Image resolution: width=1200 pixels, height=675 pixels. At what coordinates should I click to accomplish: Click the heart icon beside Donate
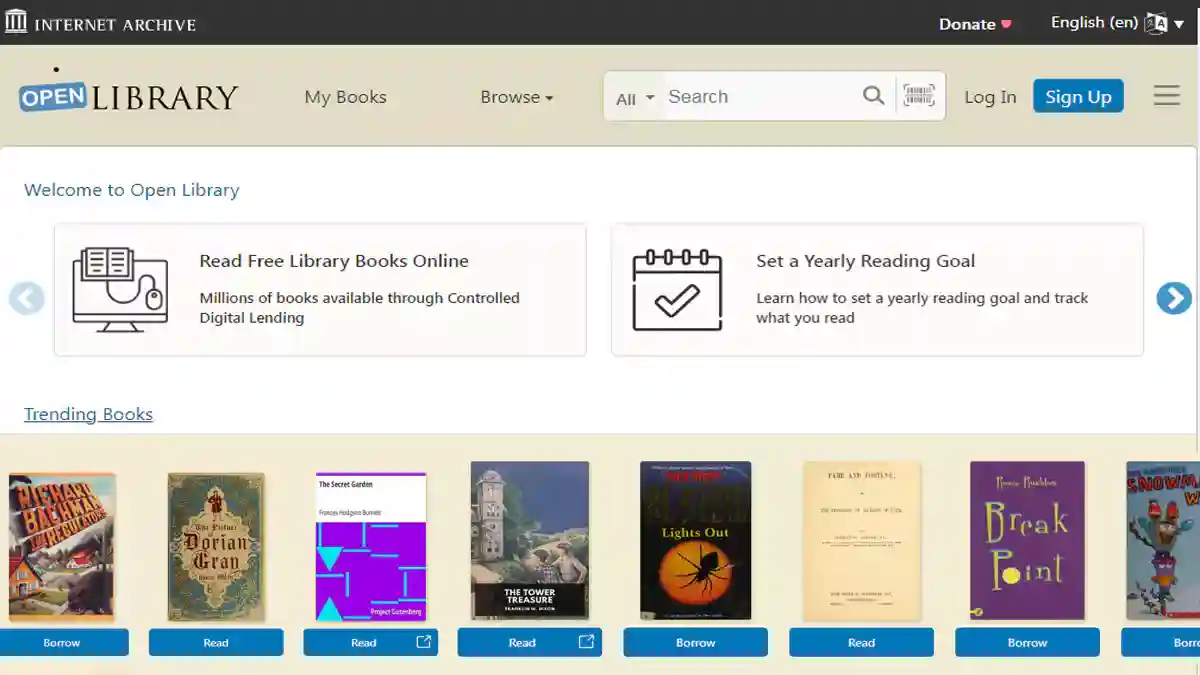click(x=1004, y=22)
